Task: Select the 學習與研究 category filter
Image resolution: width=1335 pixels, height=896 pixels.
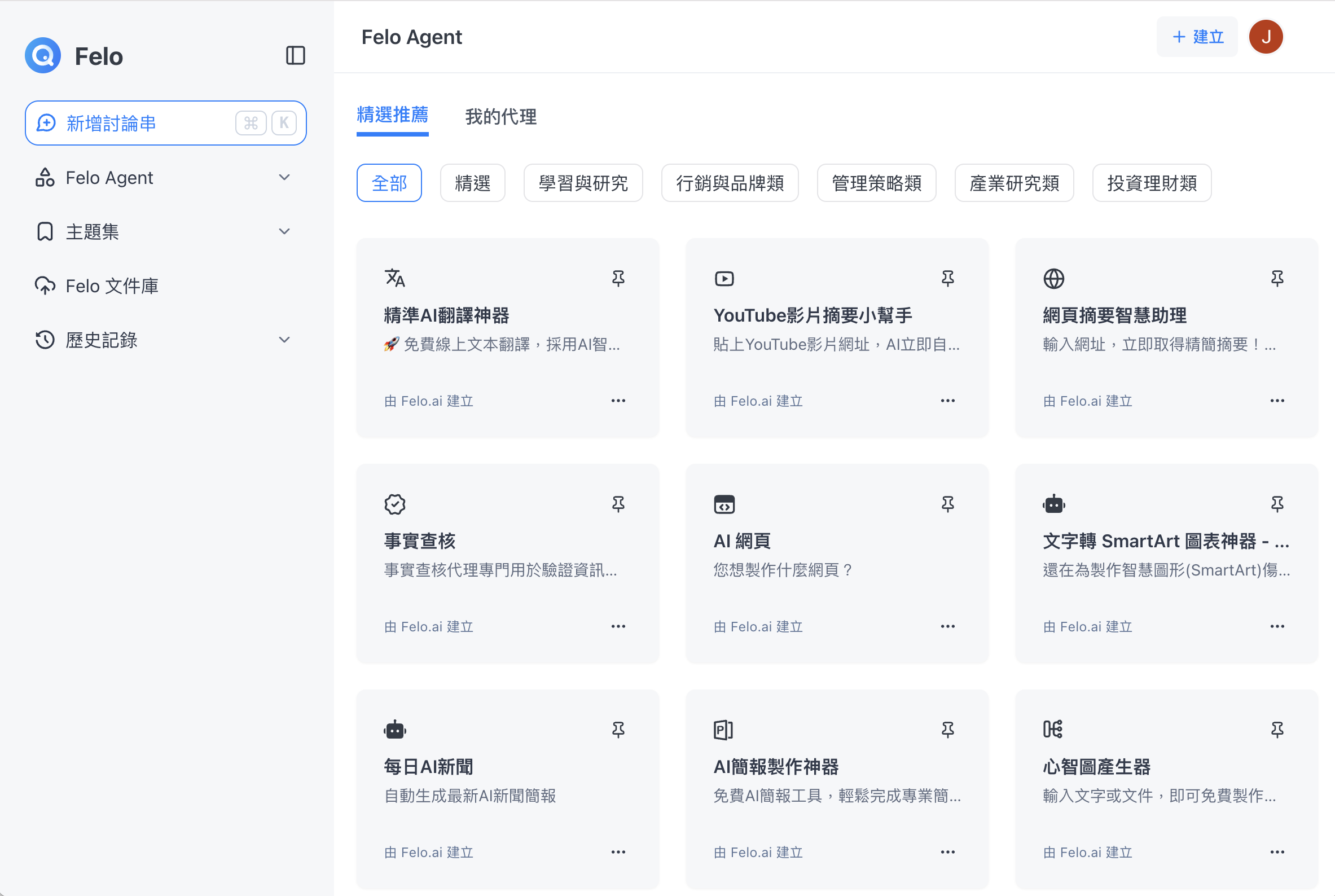Action: coord(582,183)
